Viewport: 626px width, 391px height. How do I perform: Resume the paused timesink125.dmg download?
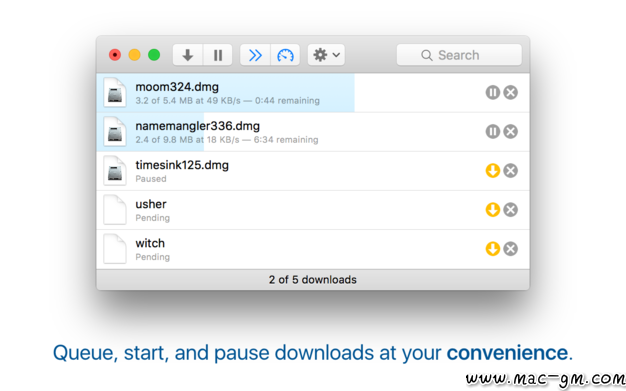[x=493, y=171]
